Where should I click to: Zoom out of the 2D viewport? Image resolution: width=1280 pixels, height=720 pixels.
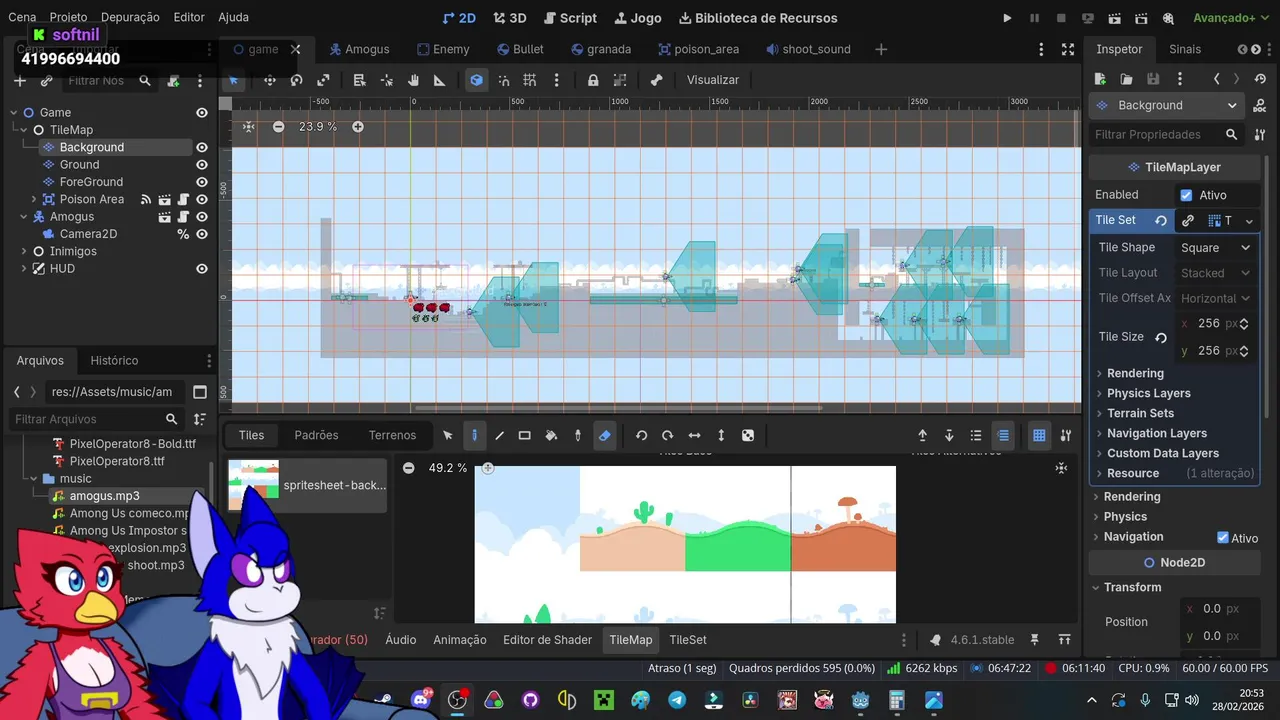[278, 127]
